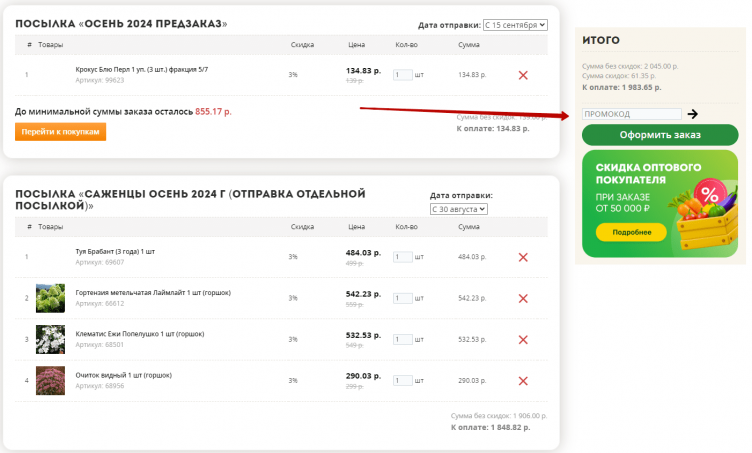Remove Гортензия метельчатая Лаймлайт with red X
Viewport: 752px width, 453px height.
click(x=523, y=298)
